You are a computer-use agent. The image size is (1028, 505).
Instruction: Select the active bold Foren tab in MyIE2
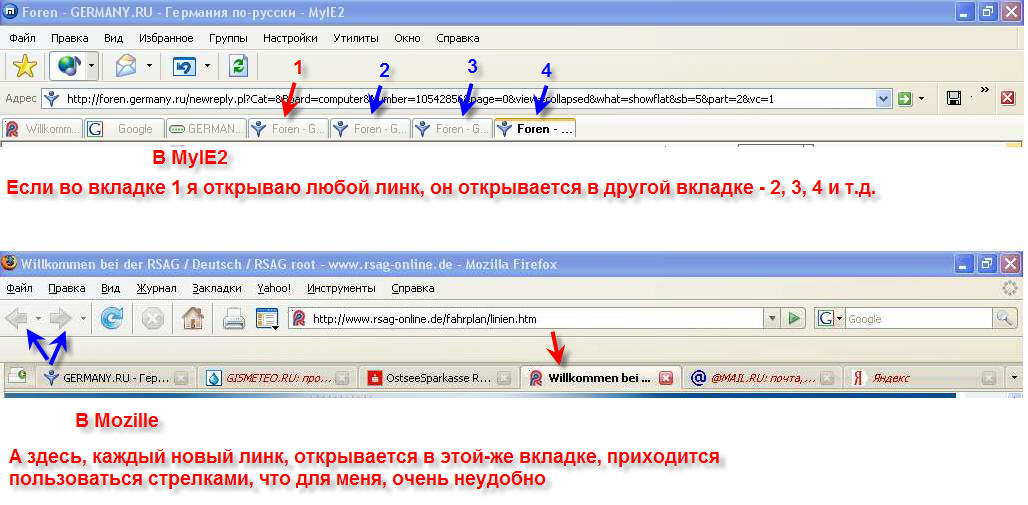535,129
